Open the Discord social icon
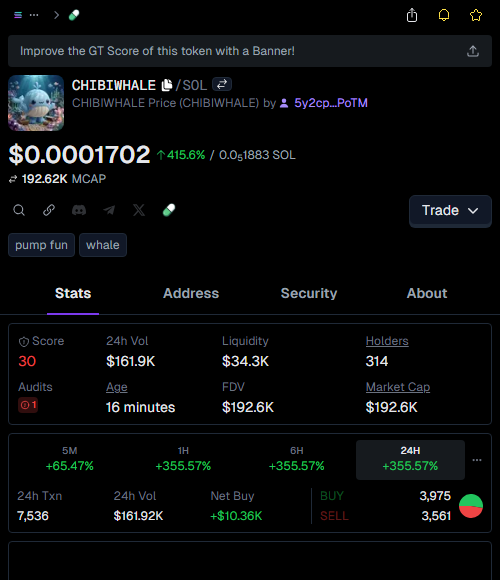The width and height of the screenshot is (500, 580). pyautogui.click(x=79, y=210)
